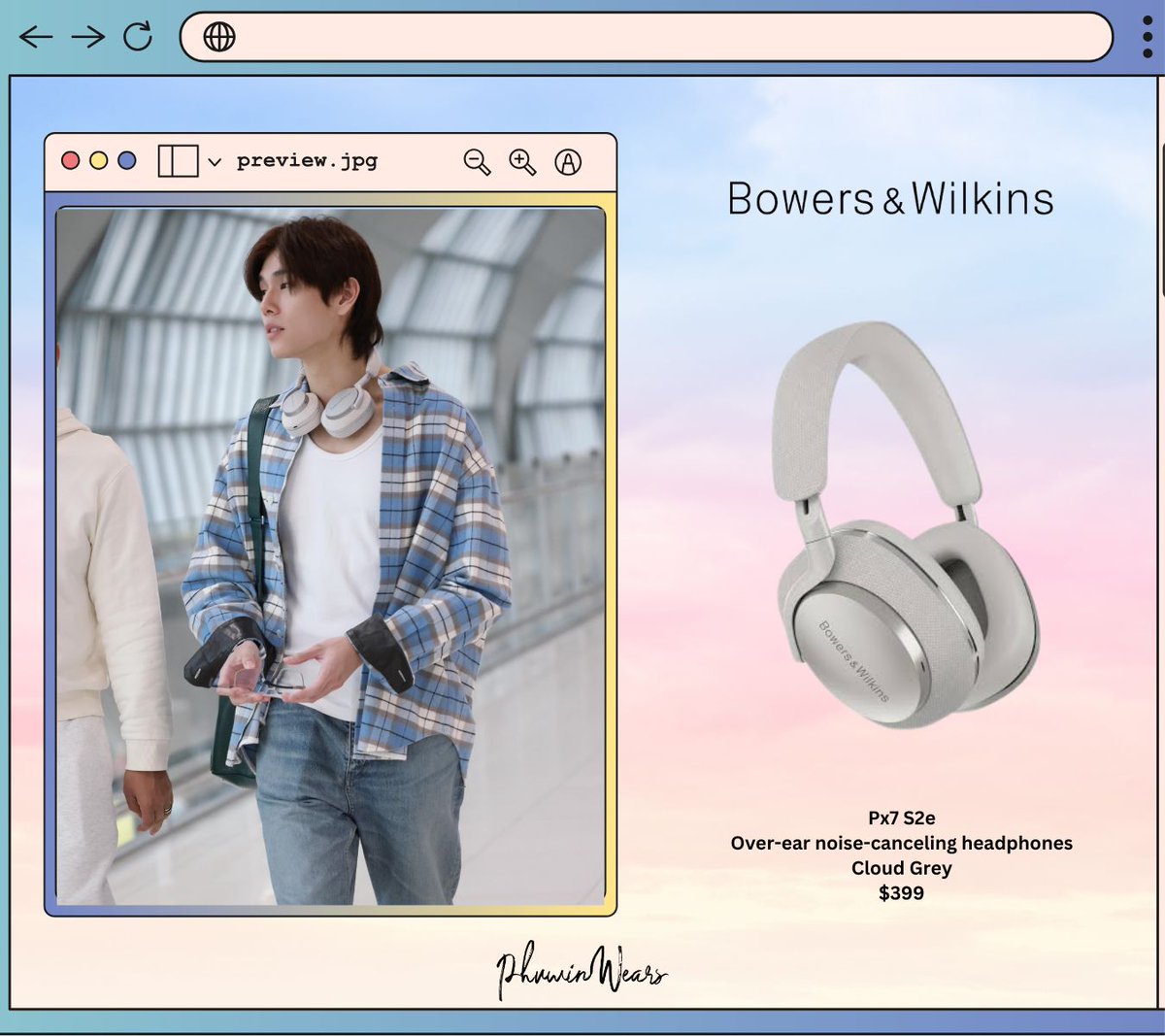Click the yellow circle in the preview titlebar

click(98, 160)
